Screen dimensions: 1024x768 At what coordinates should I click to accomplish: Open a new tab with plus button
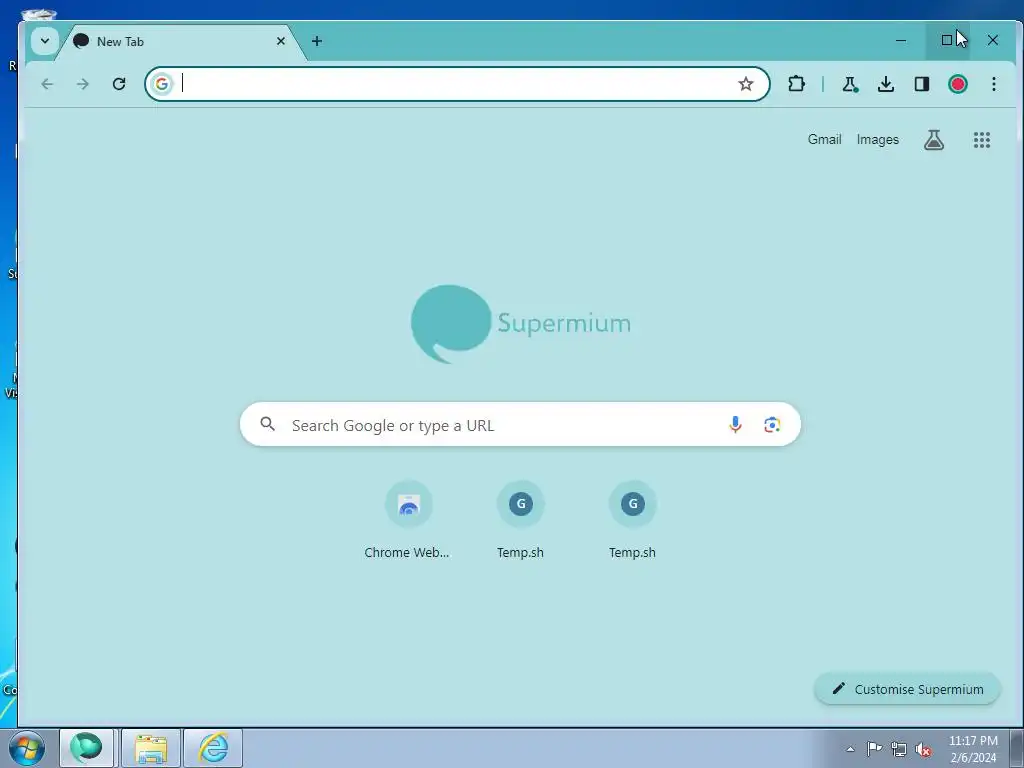coord(317,41)
